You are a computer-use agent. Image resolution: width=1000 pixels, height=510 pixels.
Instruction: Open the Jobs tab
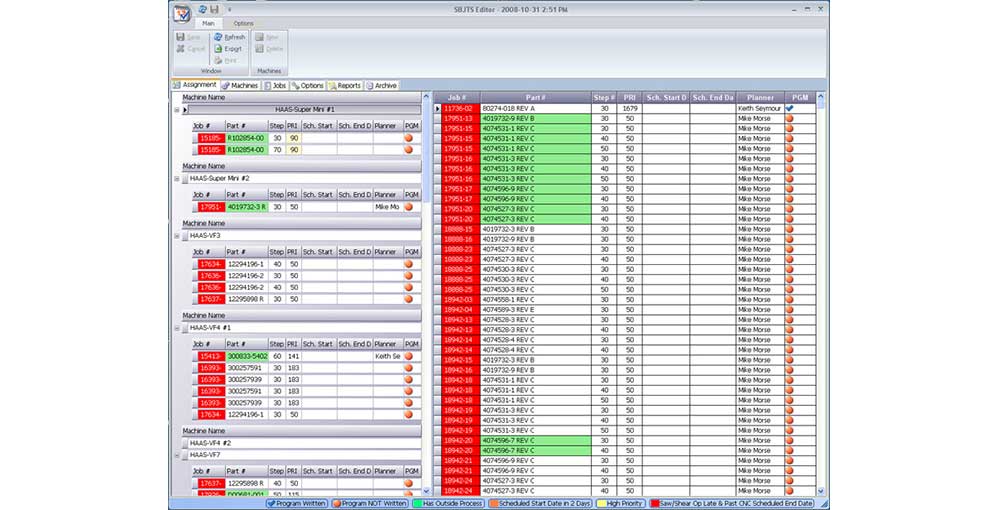coord(276,85)
